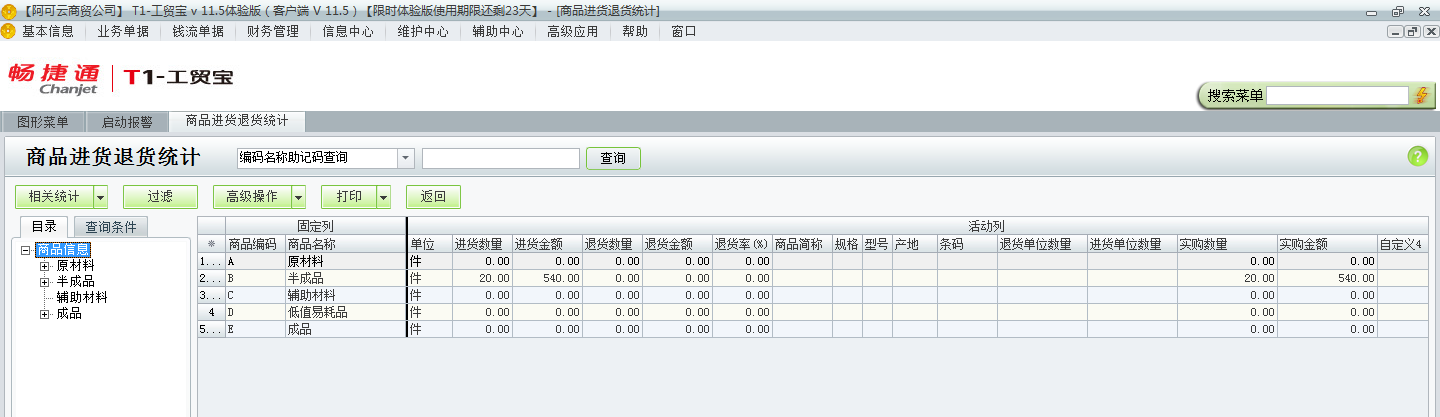Viewport: 1440px width, 417px height.
Task: Switch to the 图形菜单 tab
Action: coord(43,123)
